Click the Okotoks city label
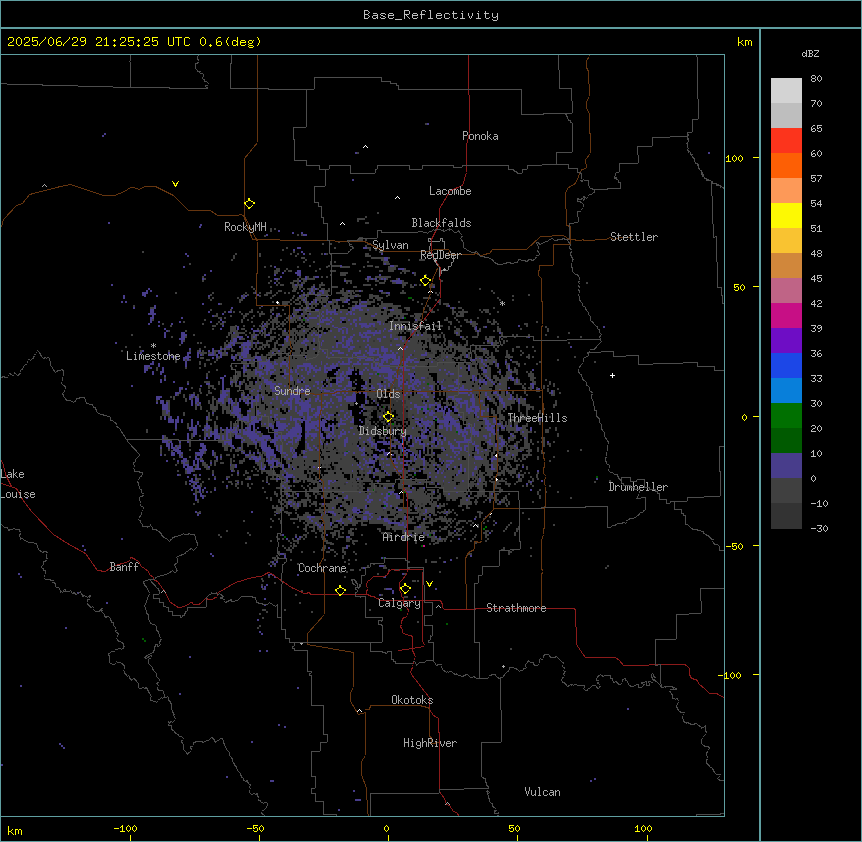This screenshot has height=842, width=862. click(x=412, y=700)
